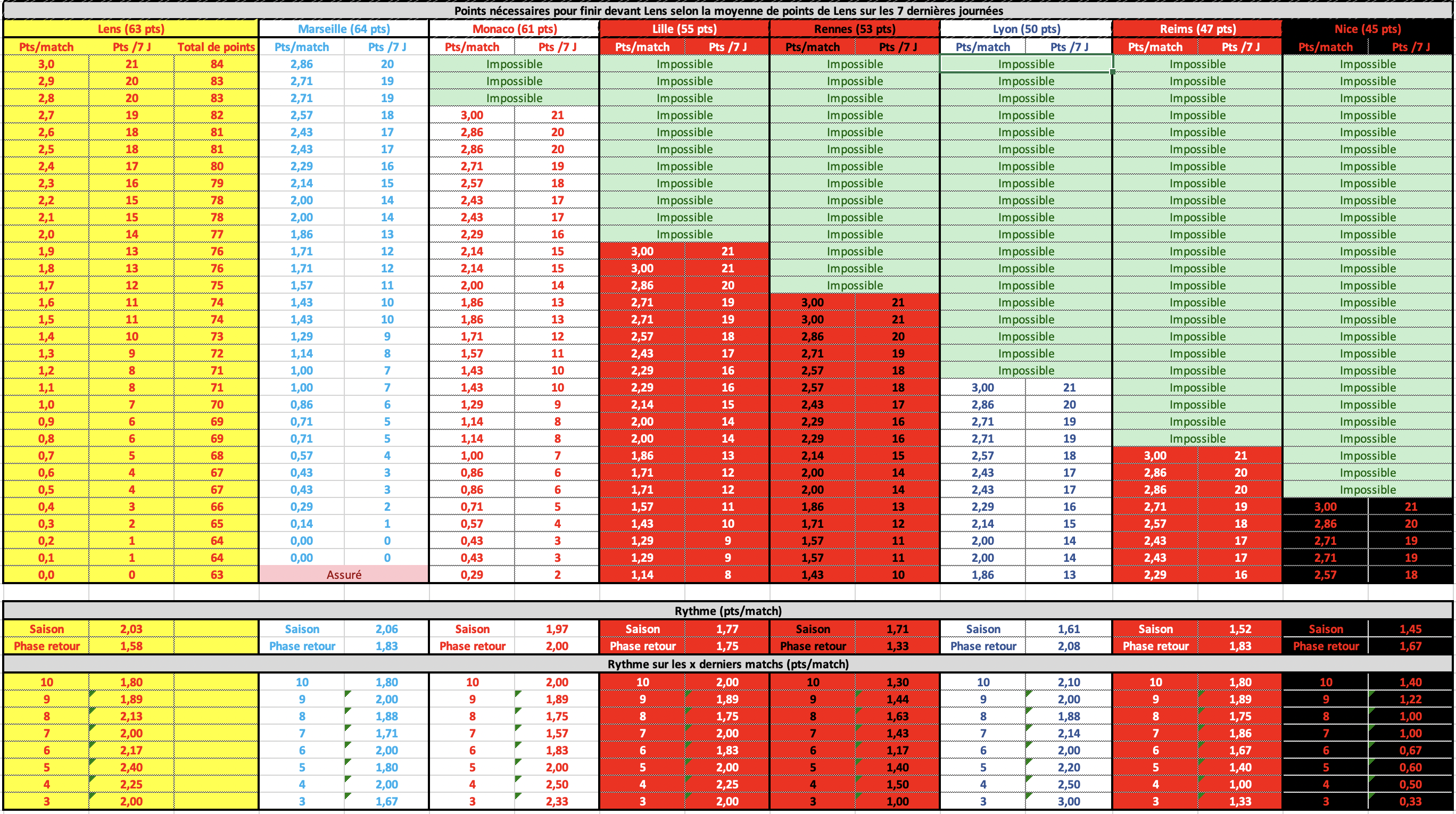Select the Lens last-5-matches value "2,40"

(131, 767)
